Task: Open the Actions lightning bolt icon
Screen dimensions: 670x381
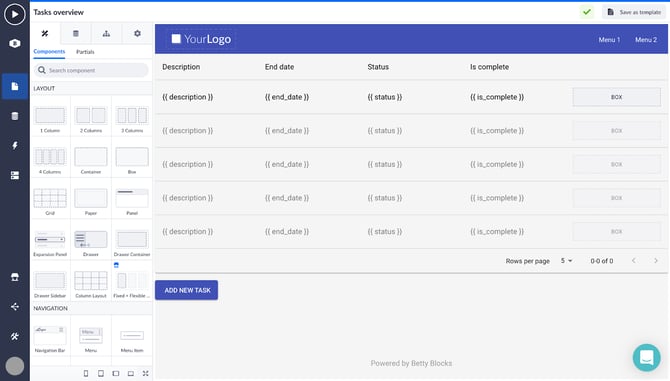Action: click(15, 146)
